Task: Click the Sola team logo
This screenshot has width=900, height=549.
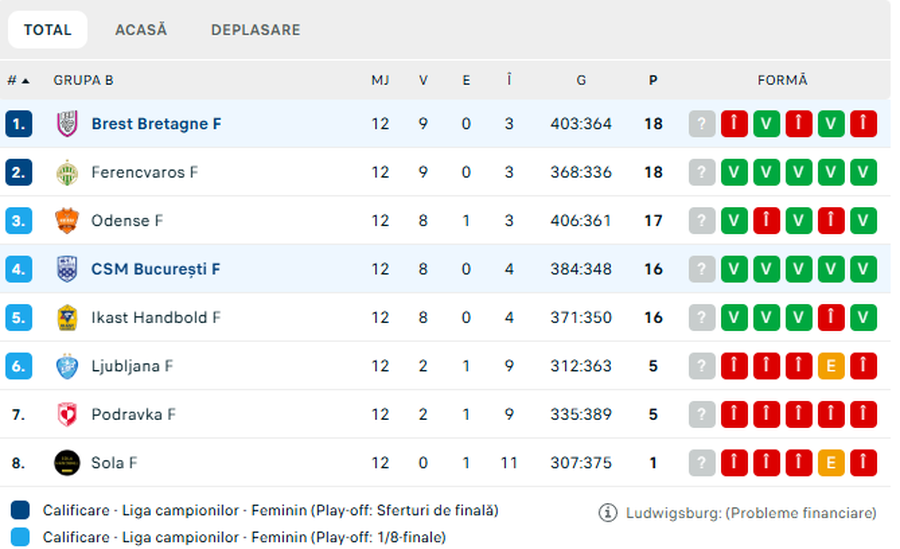Action: point(67,463)
